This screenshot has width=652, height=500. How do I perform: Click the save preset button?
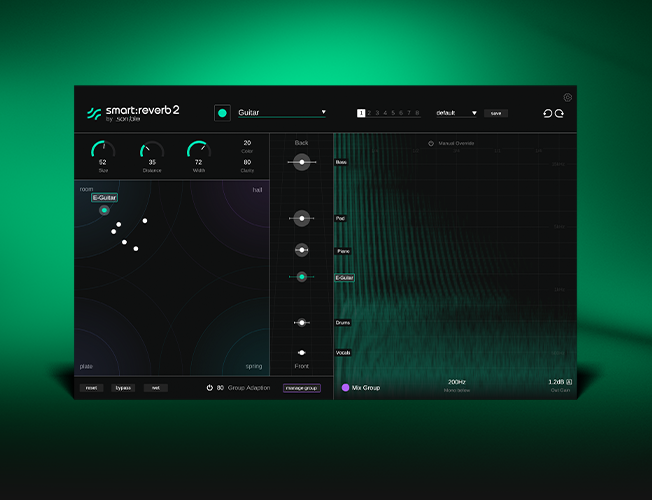pyautogui.click(x=496, y=113)
